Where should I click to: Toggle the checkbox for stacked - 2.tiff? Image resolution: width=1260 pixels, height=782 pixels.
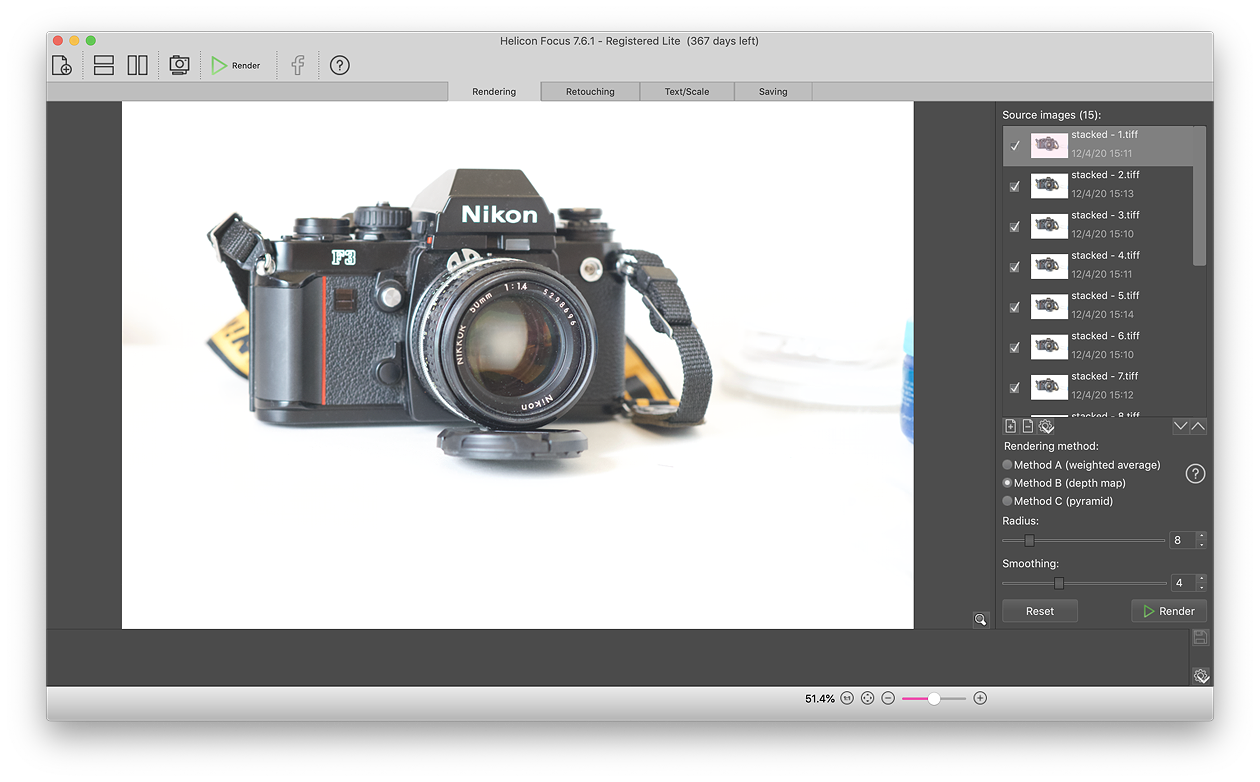pyautogui.click(x=1015, y=186)
